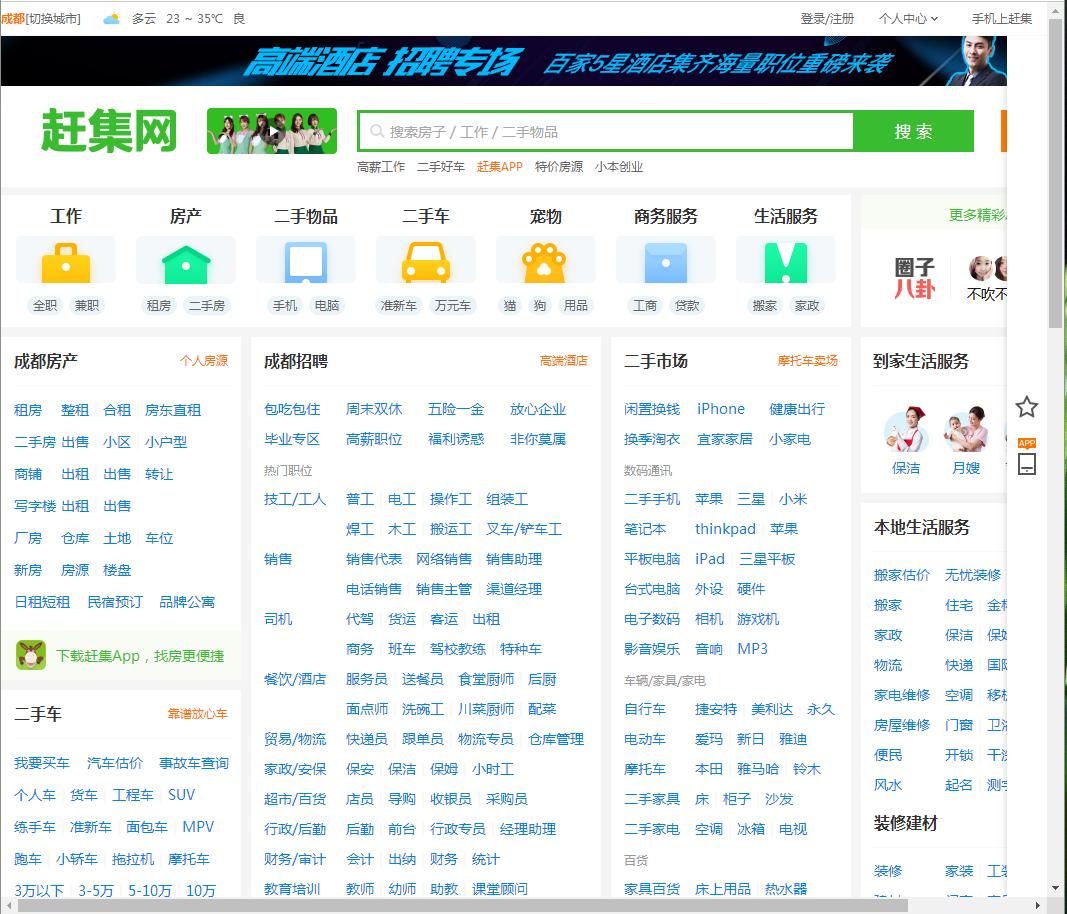Click the 赶集网 logo

click(x=109, y=131)
